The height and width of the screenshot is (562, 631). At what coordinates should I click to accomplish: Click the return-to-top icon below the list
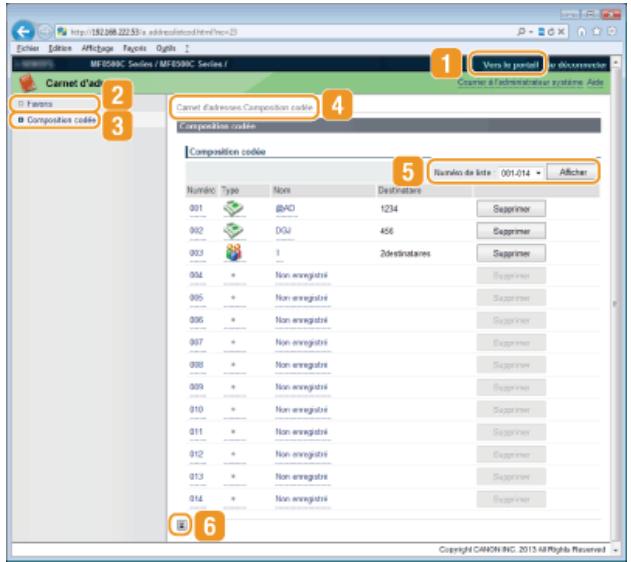tap(181, 525)
